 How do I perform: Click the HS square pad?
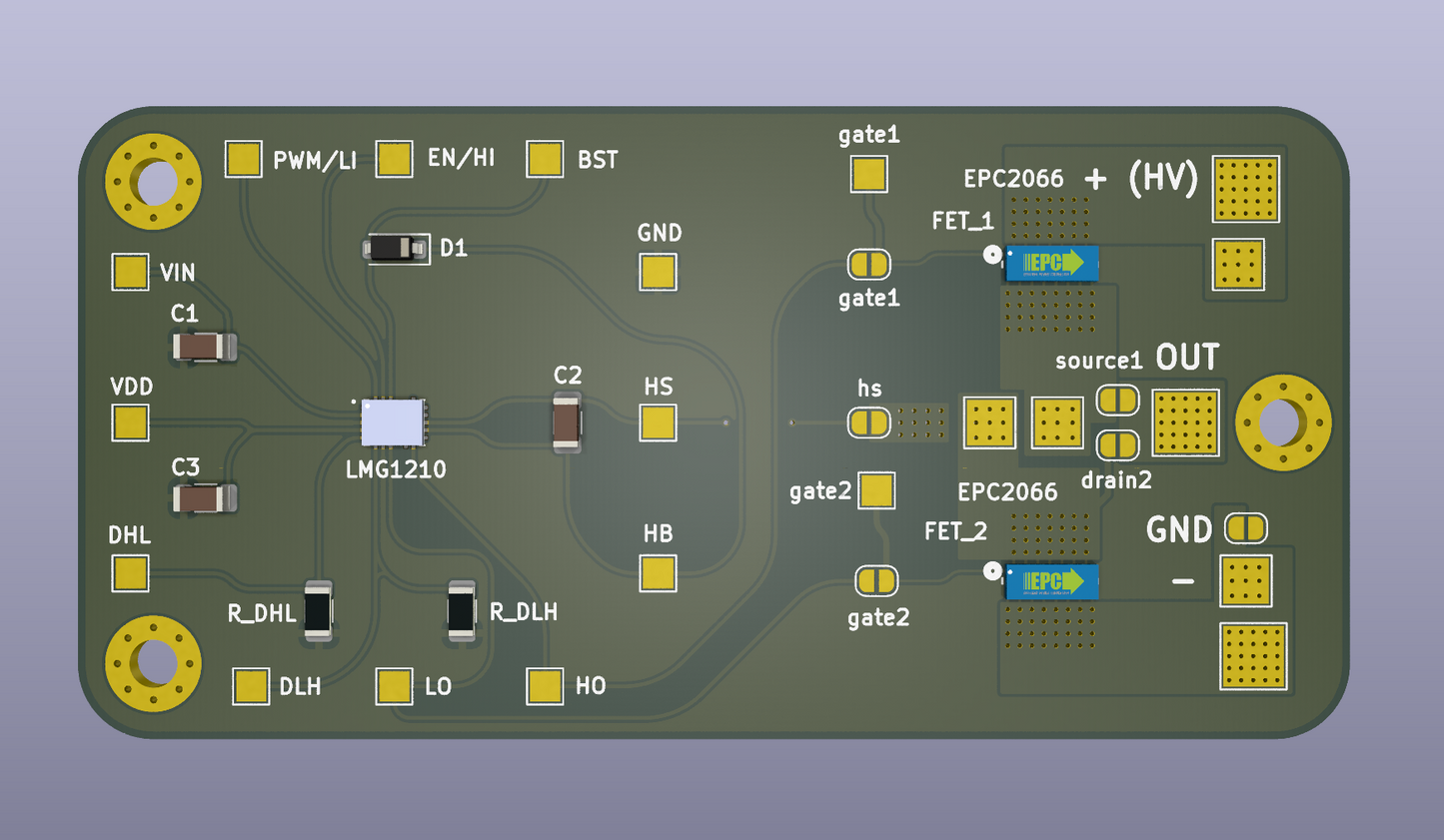click(x=658, y=421)
